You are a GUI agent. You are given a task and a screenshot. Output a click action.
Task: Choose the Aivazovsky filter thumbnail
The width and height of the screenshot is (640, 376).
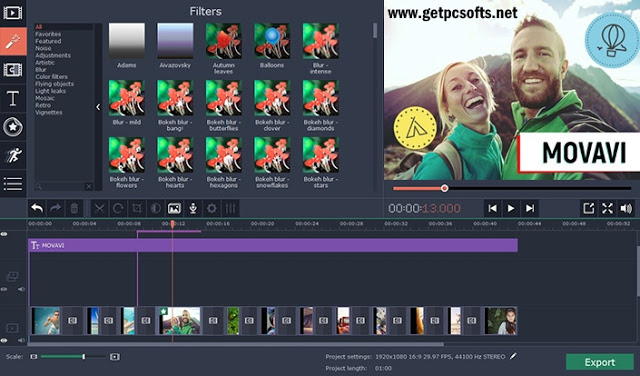pos(175,41)
